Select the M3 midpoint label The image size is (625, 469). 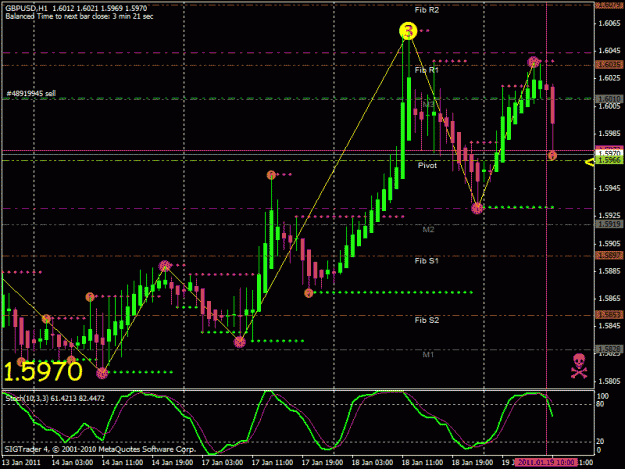(x=428, y=105)
